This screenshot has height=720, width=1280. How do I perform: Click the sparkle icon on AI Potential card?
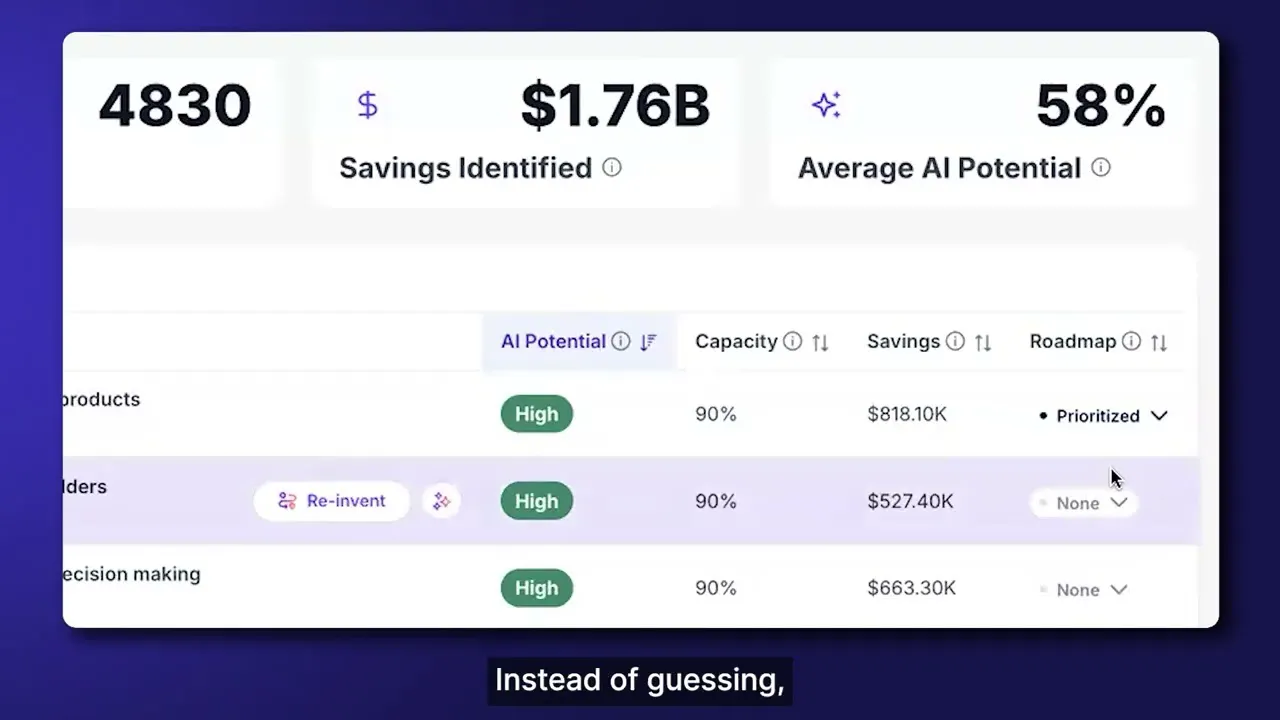click(826, 105)
